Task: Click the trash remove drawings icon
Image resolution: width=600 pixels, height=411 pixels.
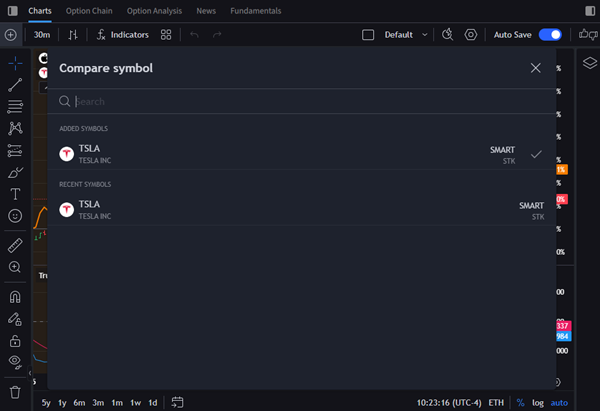Action: (15, 392)
